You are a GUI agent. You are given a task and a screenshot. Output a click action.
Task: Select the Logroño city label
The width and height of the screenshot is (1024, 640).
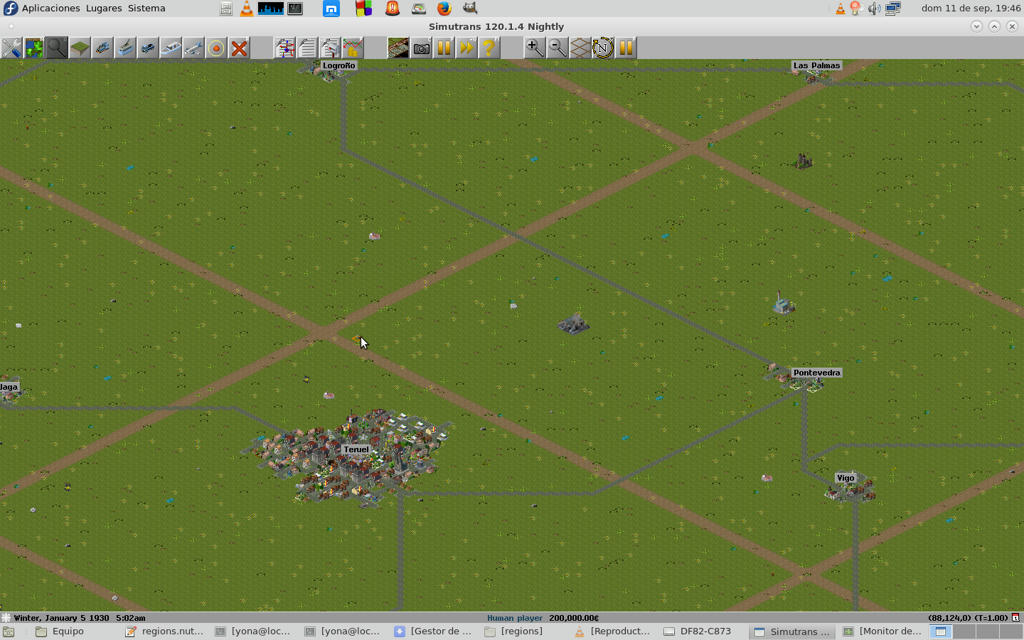[339, 65]
